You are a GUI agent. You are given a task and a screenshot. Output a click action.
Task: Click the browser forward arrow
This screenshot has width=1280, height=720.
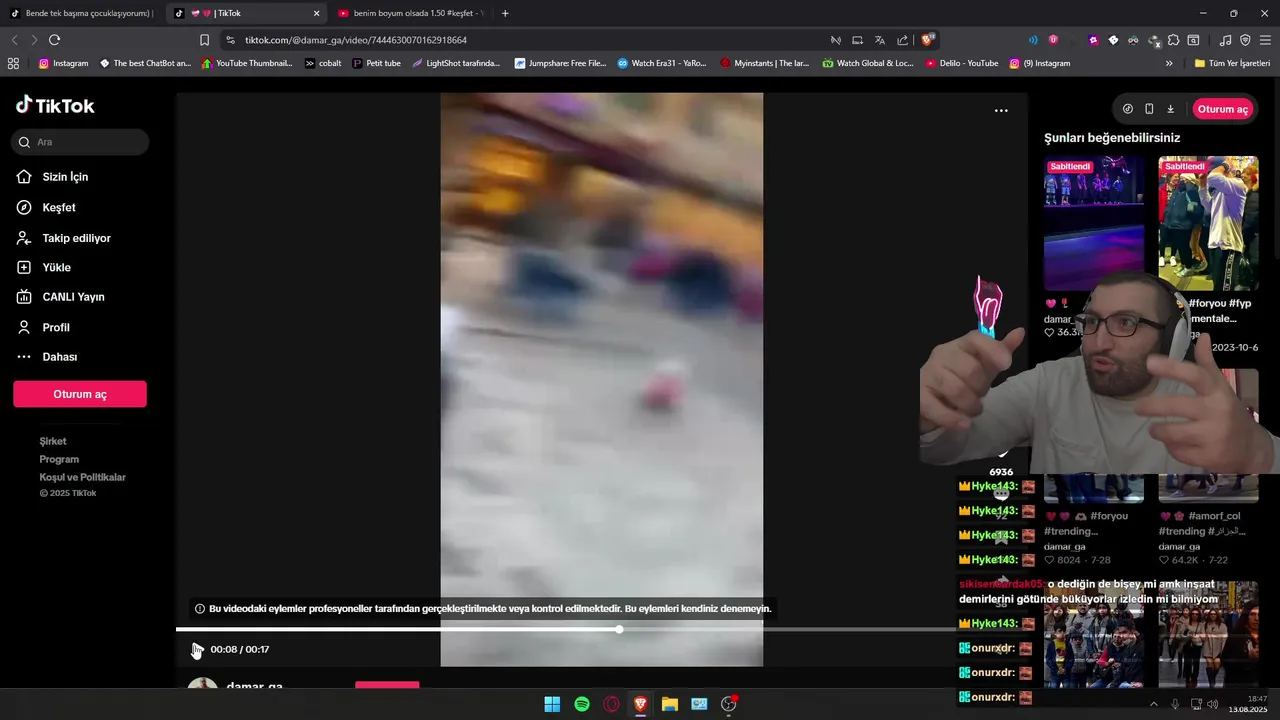[x=34, y=40]
